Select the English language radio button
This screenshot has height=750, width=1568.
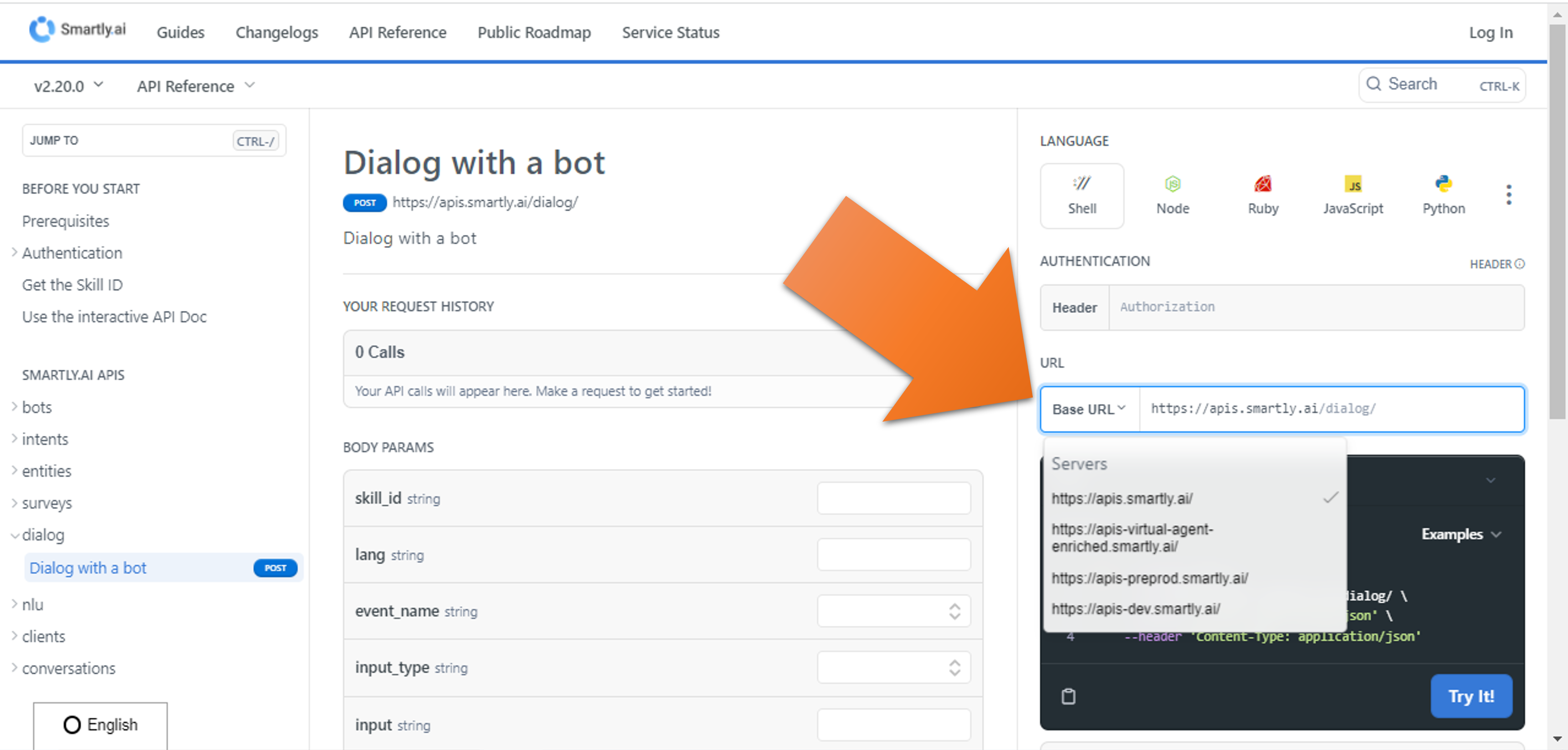(x=72, y=724)
